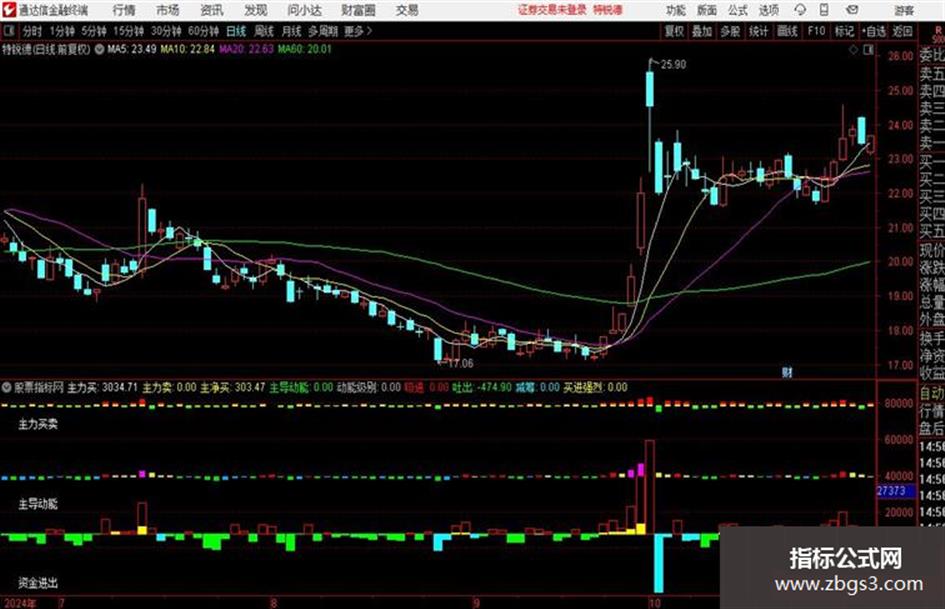Image resolution: width=945 pixels, height=609 pixels.
Task: Click the small panel icon beside the diamond
Action: pos(868,50)
